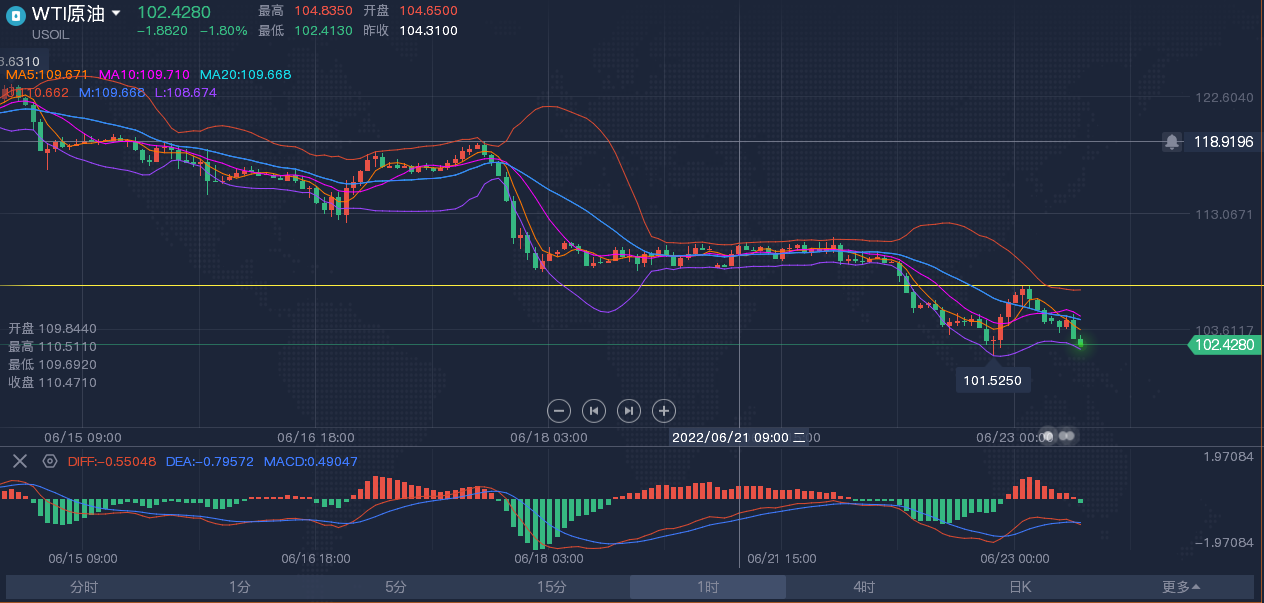Step to the previous candle
1264x603 pixels.
click(594, 410)
